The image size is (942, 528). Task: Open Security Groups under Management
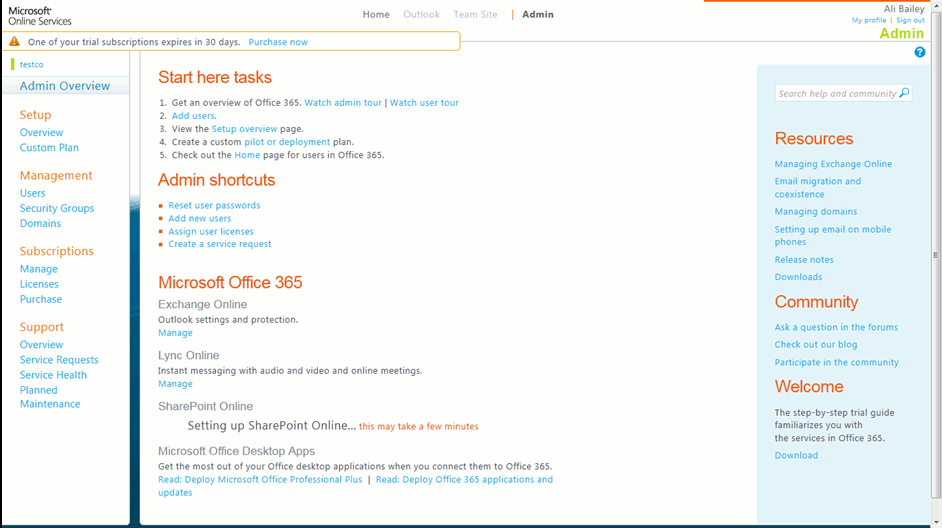click(x=57, y=208)
